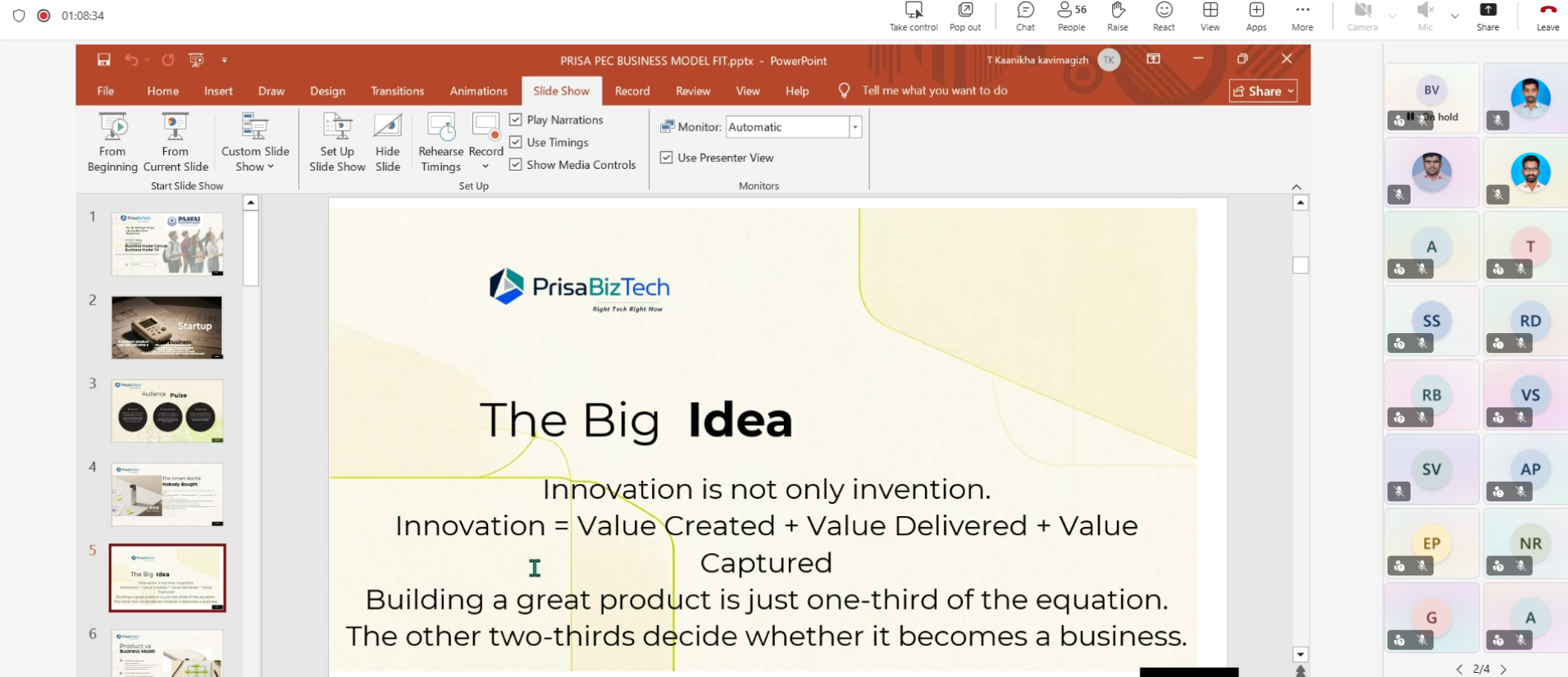Screen dimensions: 1568x677
Task: Select slide 3 Audience Pulse thumbnail
Action: pyautogui.click(x=167, y=411)
